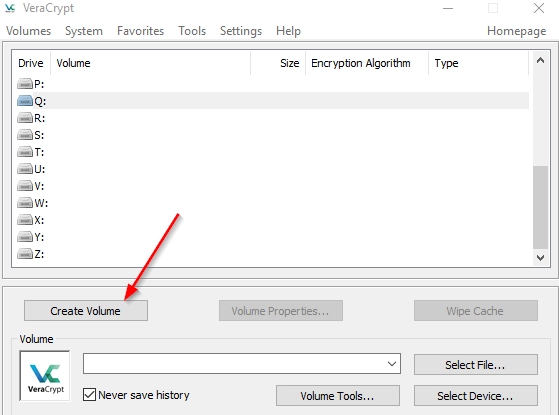559x415 pixels.
Task: Open the Favorites menu
Action: tap(140, 31)
